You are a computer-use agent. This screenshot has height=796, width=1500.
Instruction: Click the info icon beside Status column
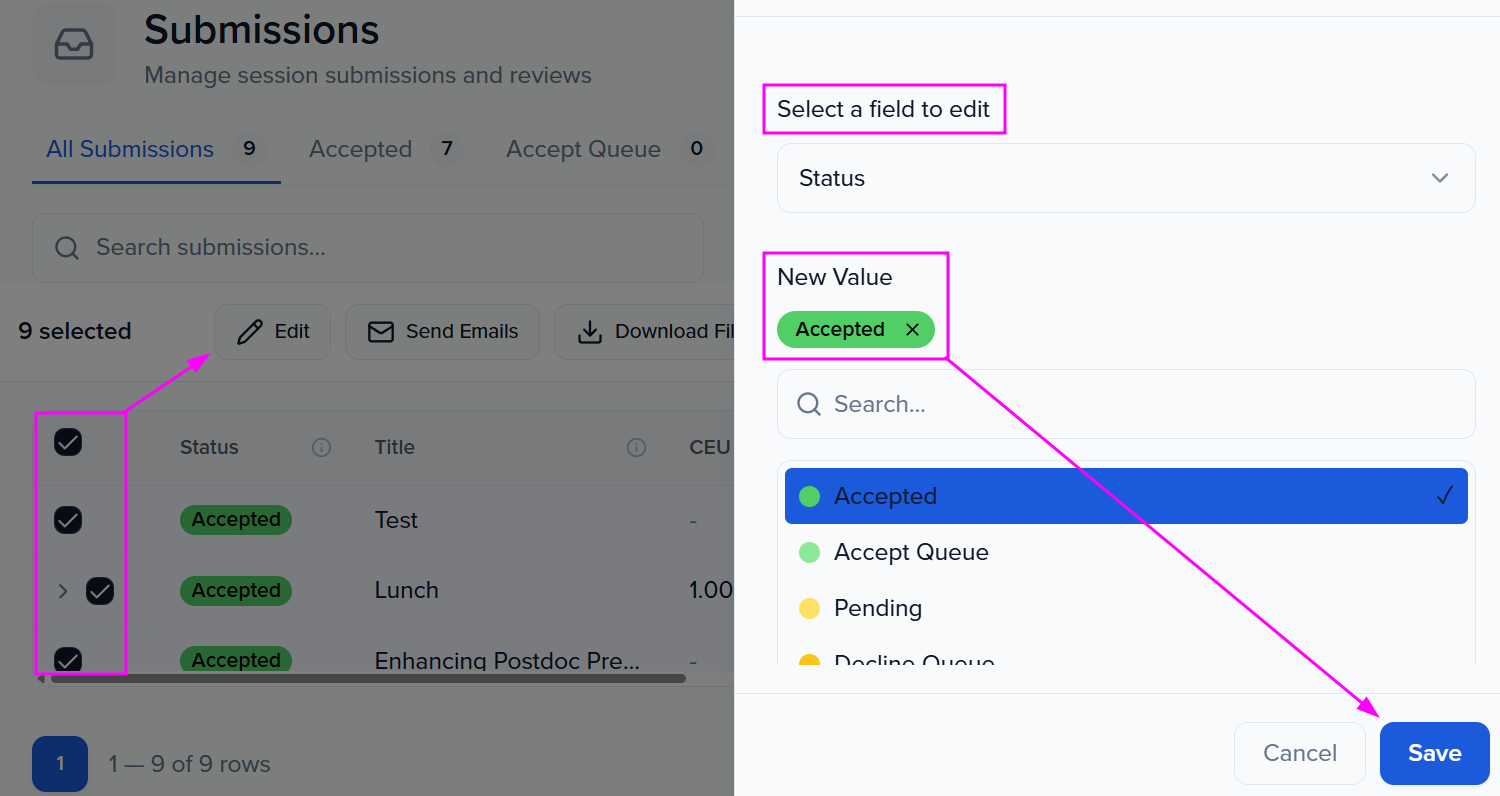coord(321,448)
